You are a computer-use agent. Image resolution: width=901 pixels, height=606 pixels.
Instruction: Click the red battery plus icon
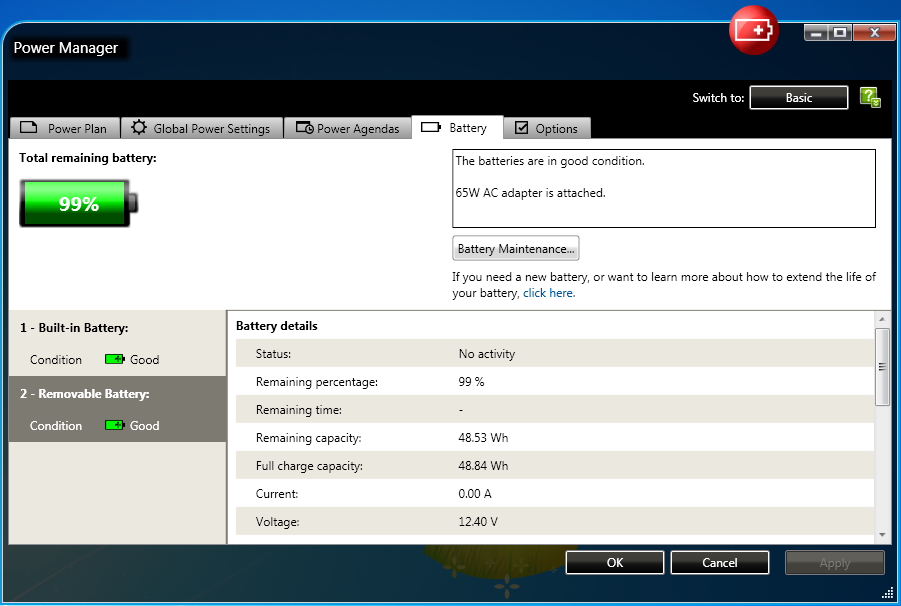click(753, 30)
